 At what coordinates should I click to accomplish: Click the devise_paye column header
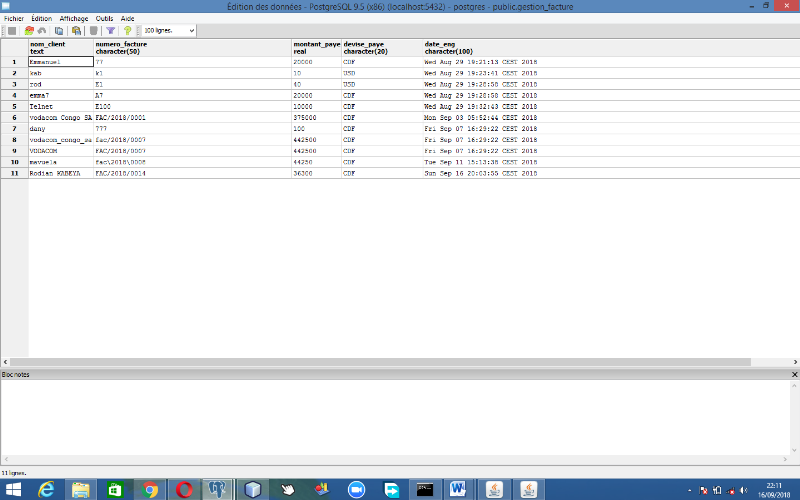pyautogui.click(x=382, y=47)
